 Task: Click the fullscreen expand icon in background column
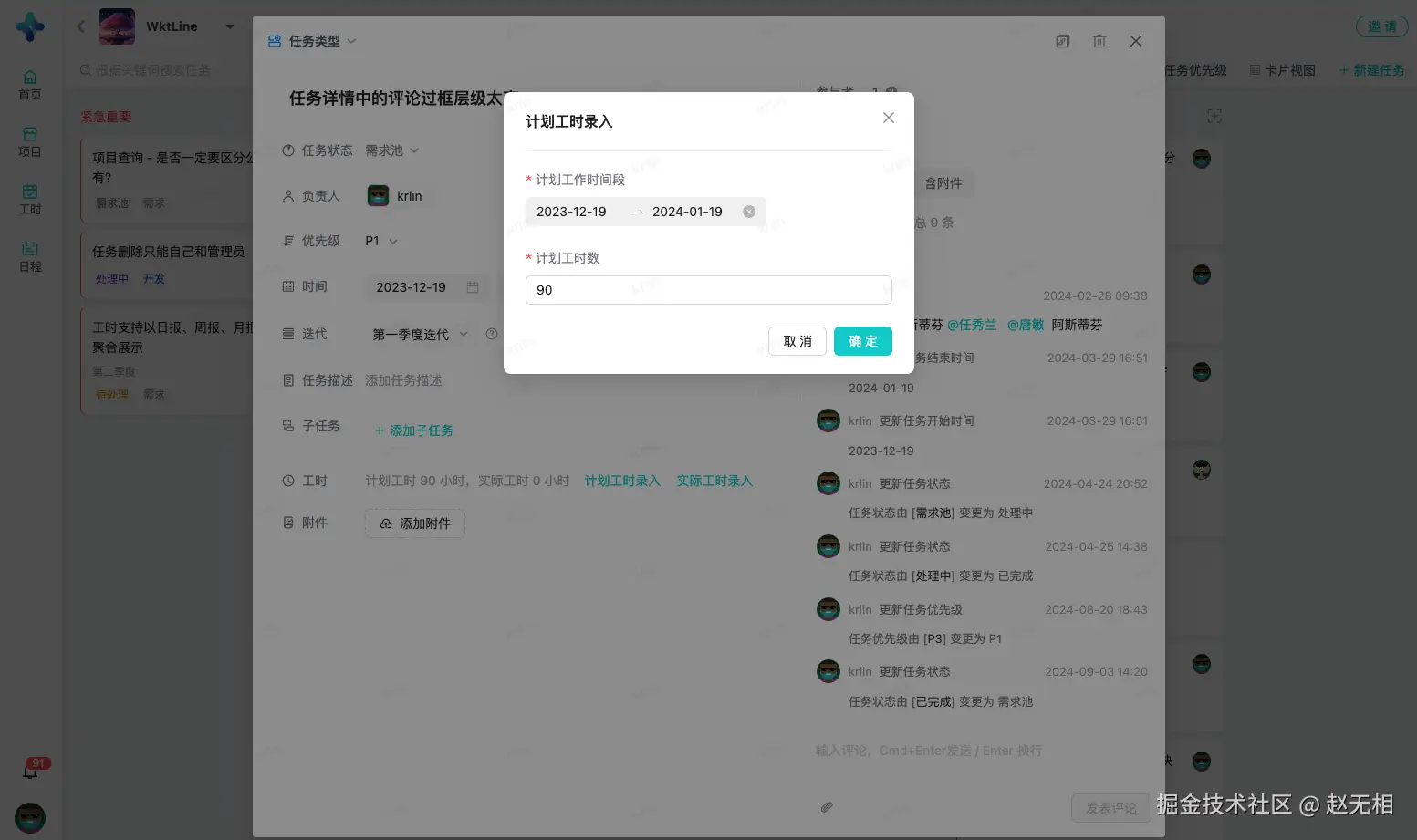1214,116
